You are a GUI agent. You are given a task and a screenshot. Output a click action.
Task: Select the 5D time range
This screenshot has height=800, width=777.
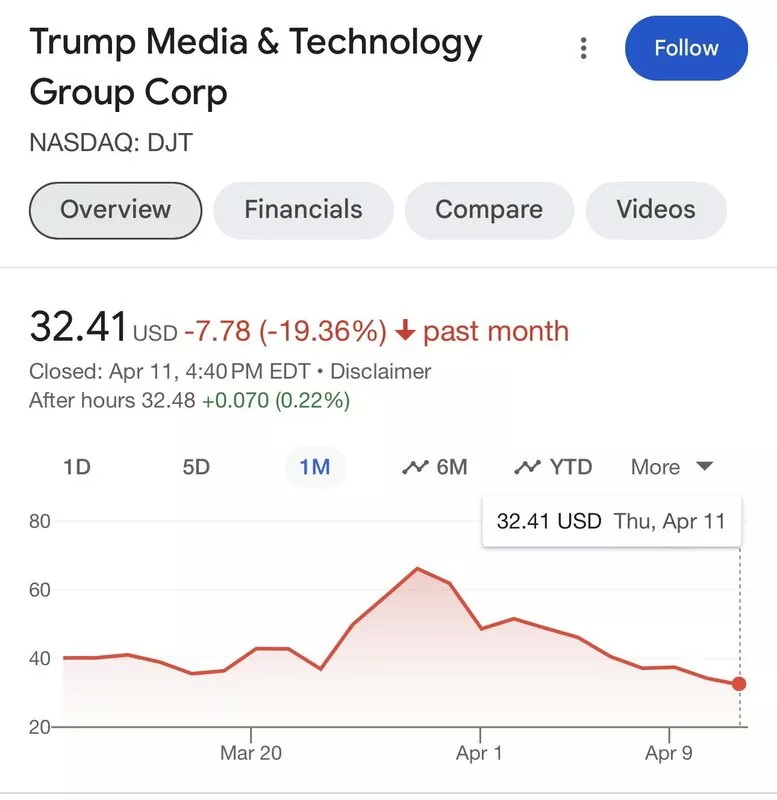pyautogui.click(x=196, y=467)
